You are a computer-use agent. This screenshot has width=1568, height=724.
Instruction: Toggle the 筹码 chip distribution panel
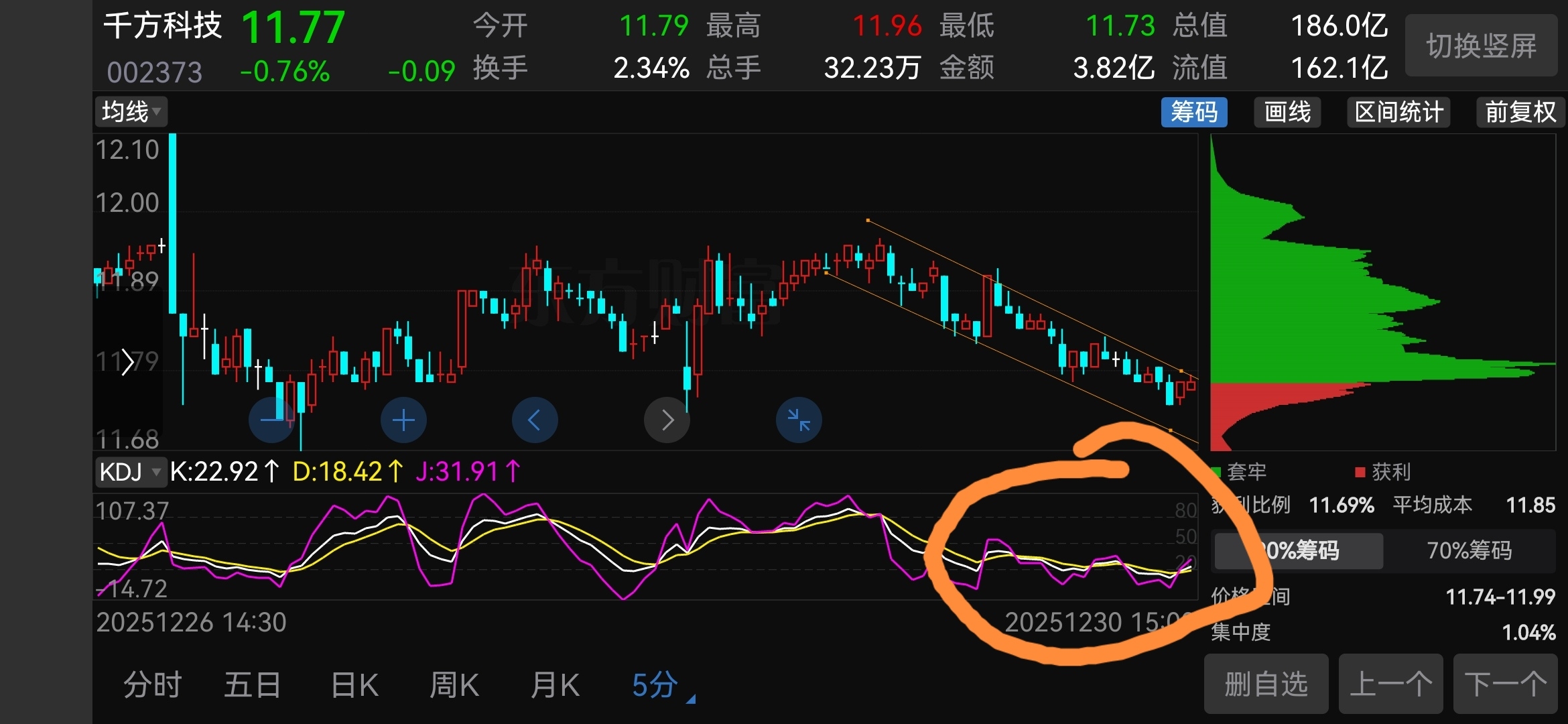(x=1194, y=111)
